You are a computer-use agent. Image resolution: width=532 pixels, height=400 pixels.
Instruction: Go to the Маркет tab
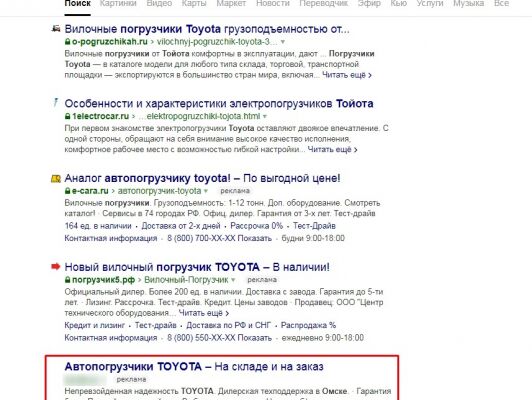click(x=231, y=3)
